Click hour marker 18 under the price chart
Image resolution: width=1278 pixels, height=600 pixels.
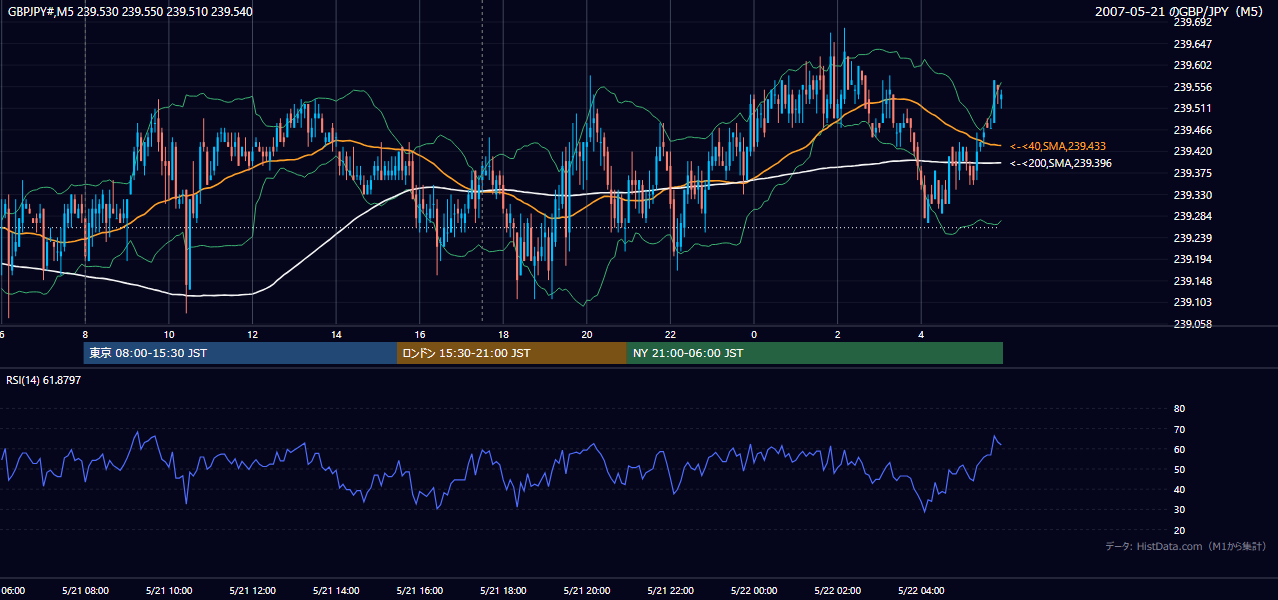pyautogui.click(x=503, y=334)
